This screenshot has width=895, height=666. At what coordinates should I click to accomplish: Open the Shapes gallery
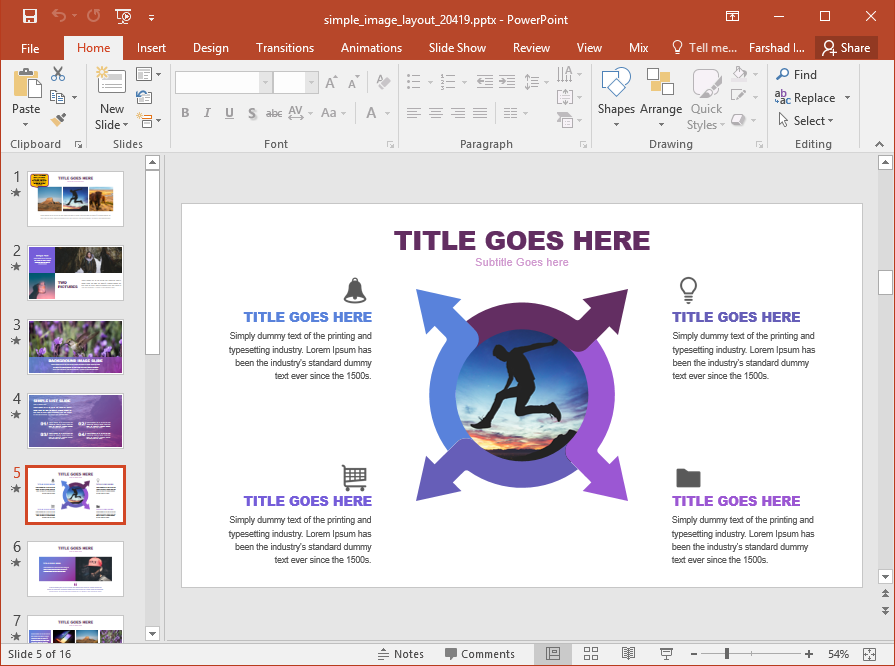[x=616, y=95]
